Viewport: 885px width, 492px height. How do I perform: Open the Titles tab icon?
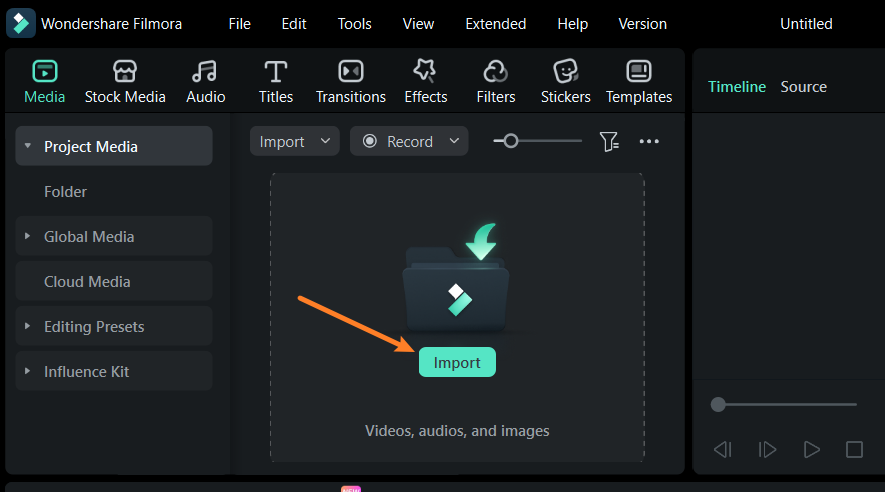(276, 72)
